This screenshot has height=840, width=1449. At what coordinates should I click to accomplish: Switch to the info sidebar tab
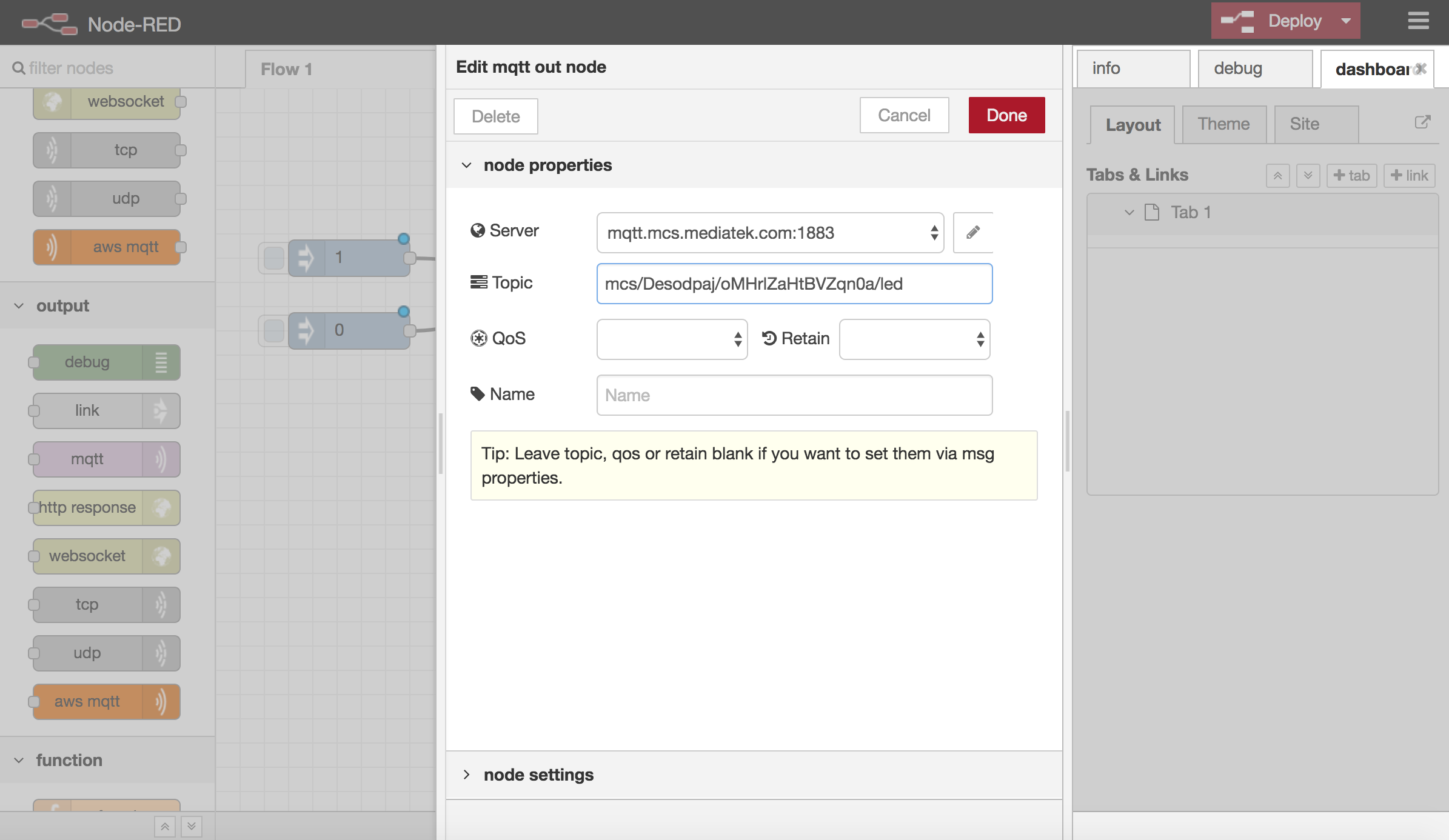(x=1134, y=68)
